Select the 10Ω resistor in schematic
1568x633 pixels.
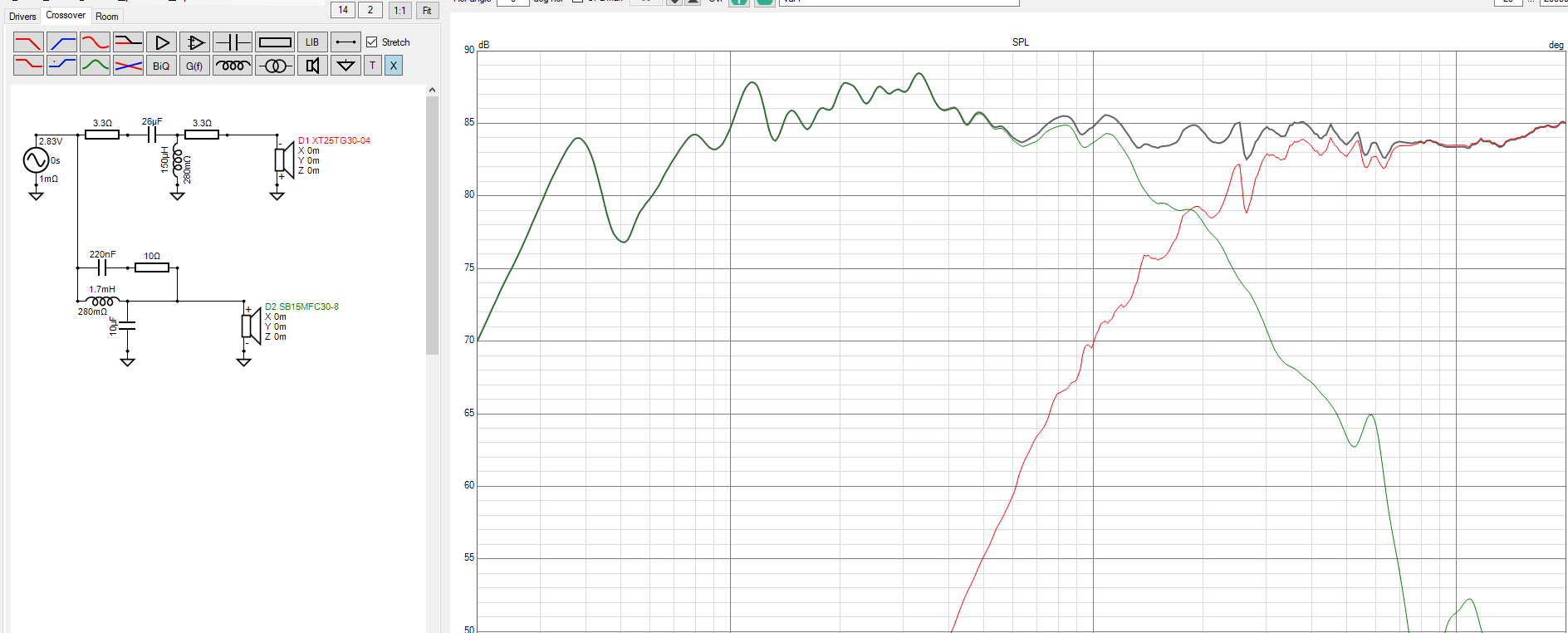(x=152, y=267)
